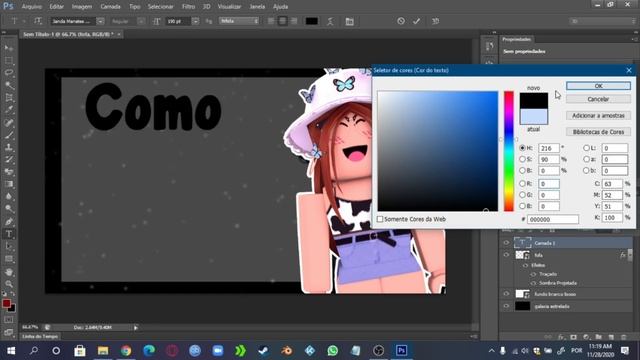Toggle the text orientation icon
Viewport: 640px width, 360px height.
(38, 21)
